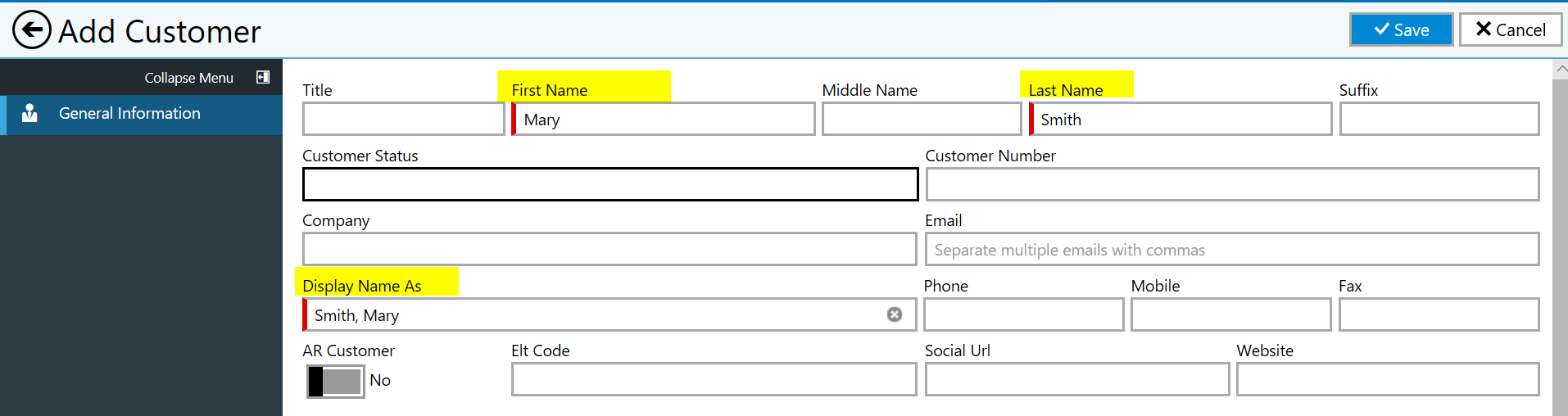This screenshot has width=1568, height=416.
Task: Click into the Fax field
Action: pos(1439,314)
